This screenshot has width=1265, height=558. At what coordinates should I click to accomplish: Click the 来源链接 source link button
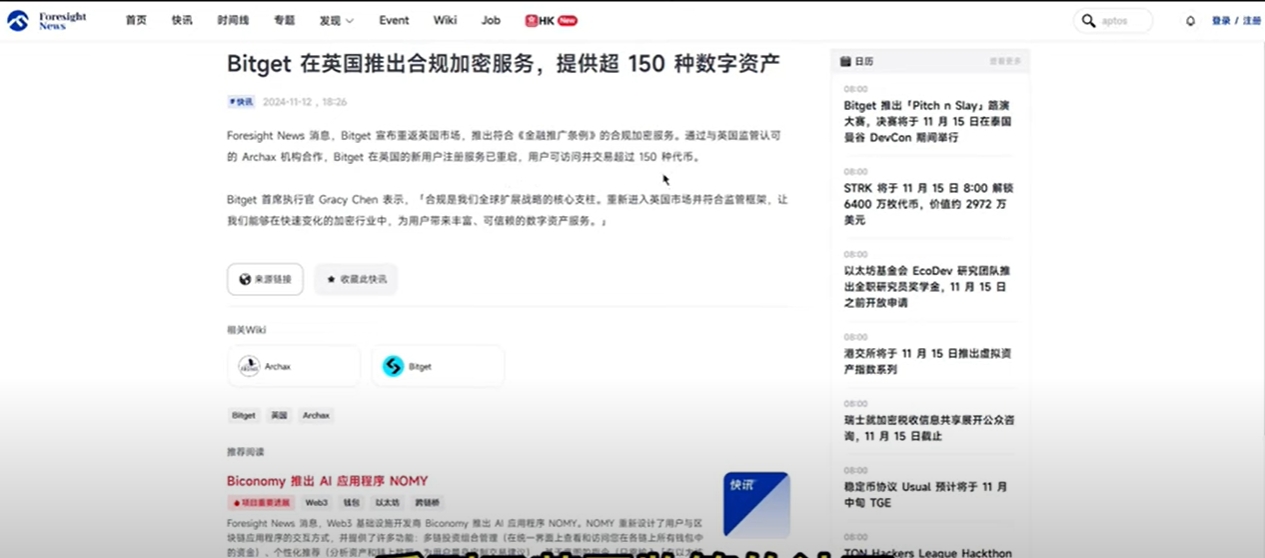click(265, 279)
